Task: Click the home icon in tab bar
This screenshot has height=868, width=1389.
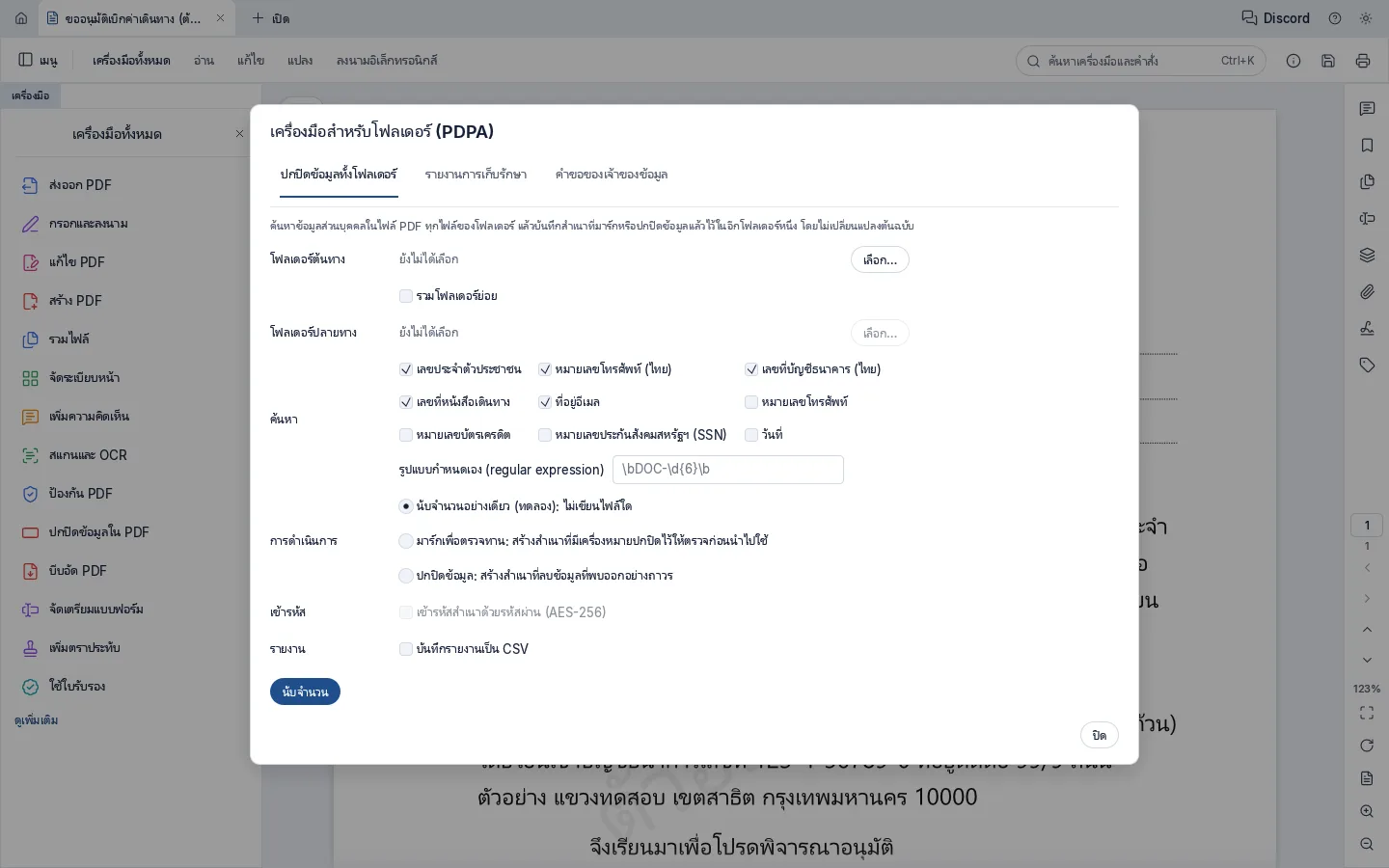Action: click(x=21, y=18)
